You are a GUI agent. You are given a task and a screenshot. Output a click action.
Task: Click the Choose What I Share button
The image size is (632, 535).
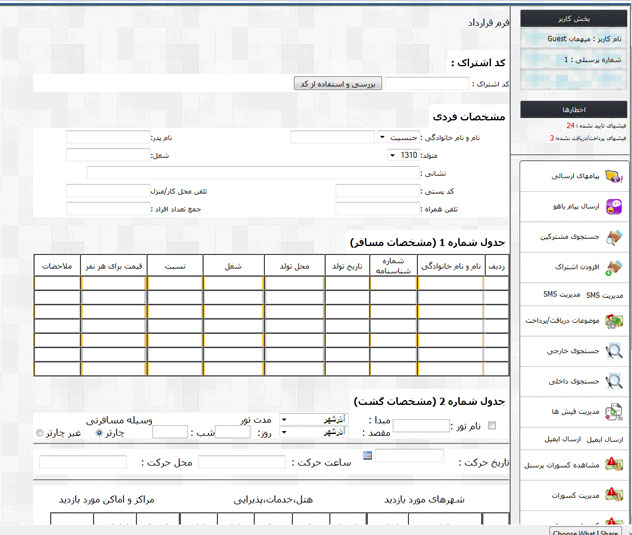click(585, 531)
